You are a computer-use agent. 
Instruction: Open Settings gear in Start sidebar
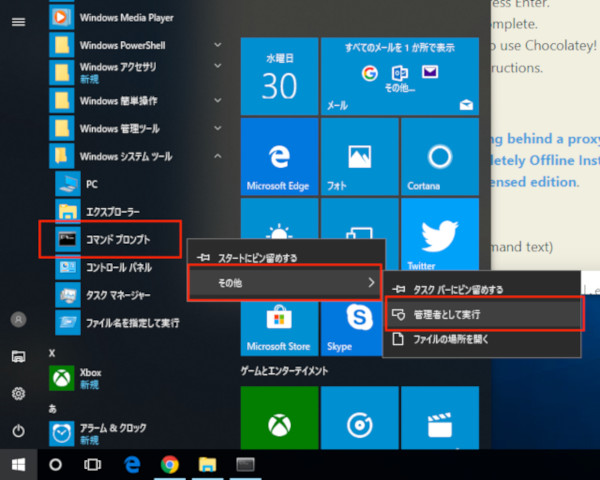pos(18,394)
